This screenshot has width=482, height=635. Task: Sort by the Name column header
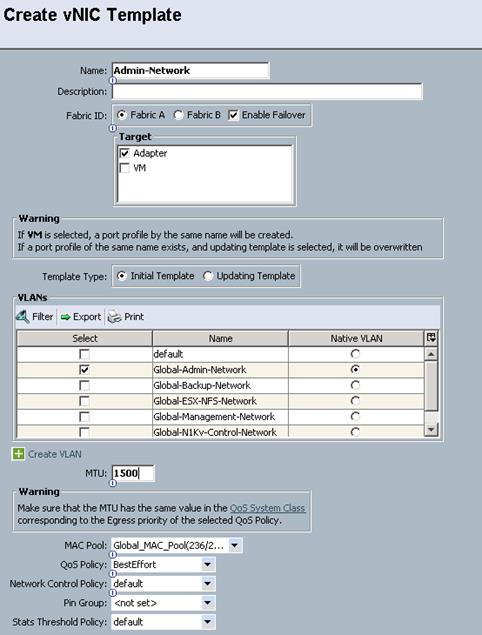pos(220,339)
